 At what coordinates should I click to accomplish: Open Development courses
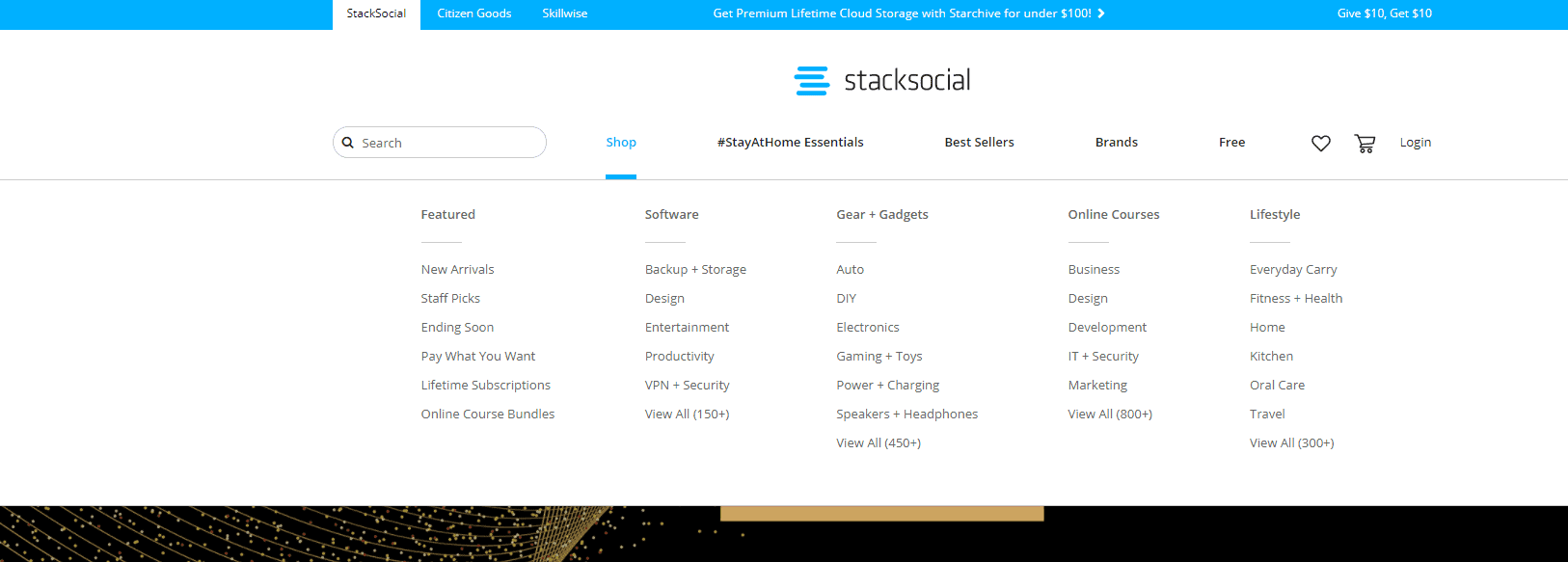pyautogui.click(x=1107, y=327)
